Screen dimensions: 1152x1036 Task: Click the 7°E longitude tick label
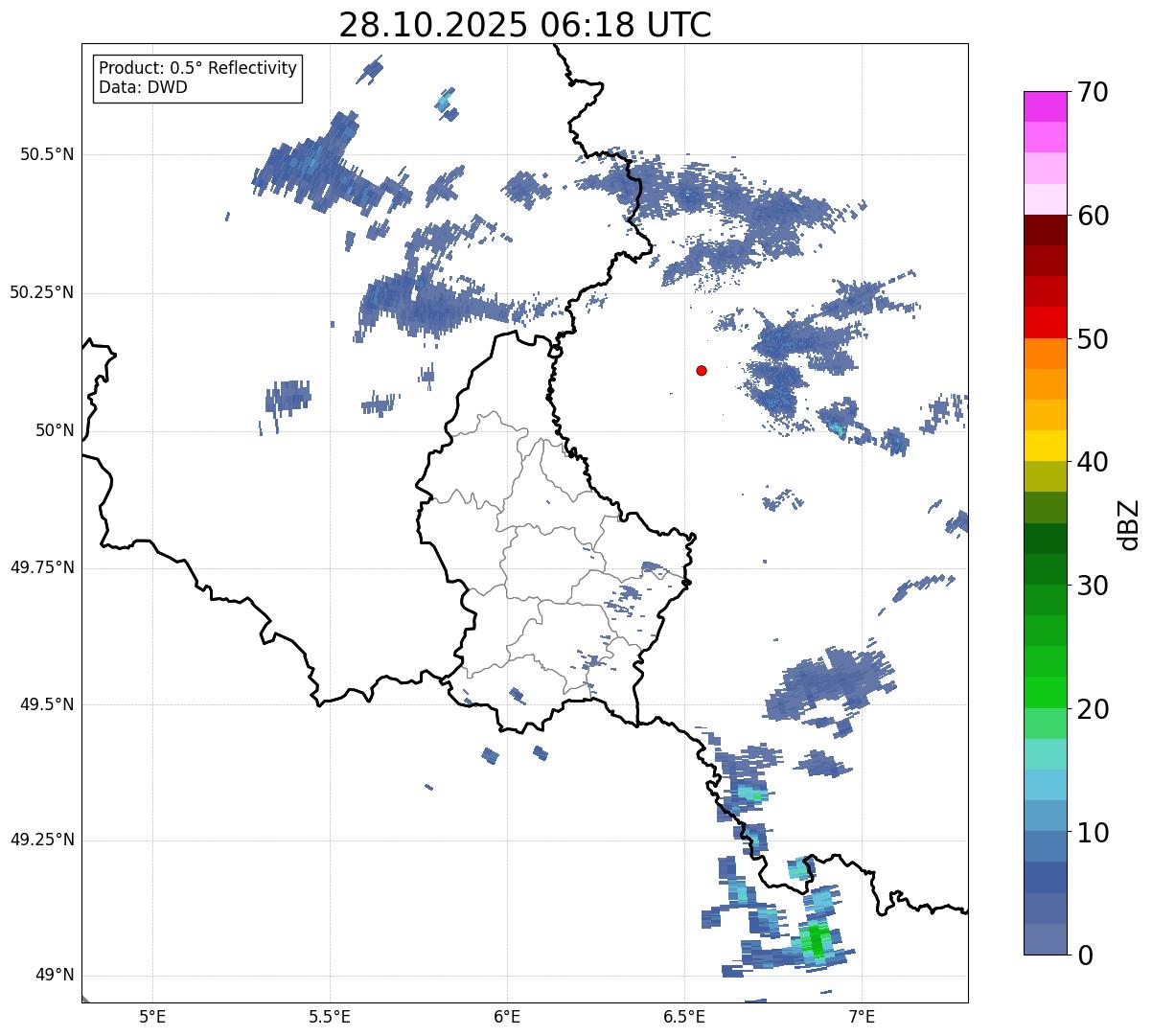863,1017
